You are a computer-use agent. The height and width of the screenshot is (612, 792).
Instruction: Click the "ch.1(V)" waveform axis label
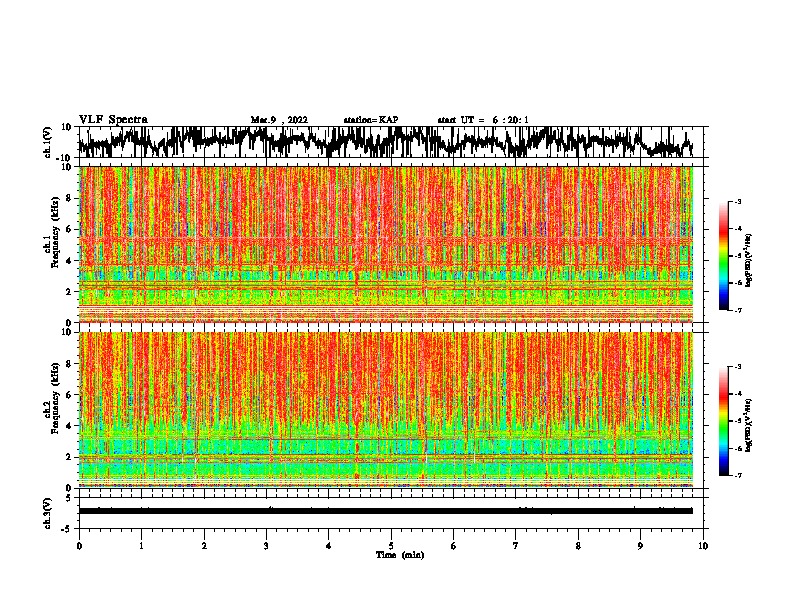[x=48, y=142]
